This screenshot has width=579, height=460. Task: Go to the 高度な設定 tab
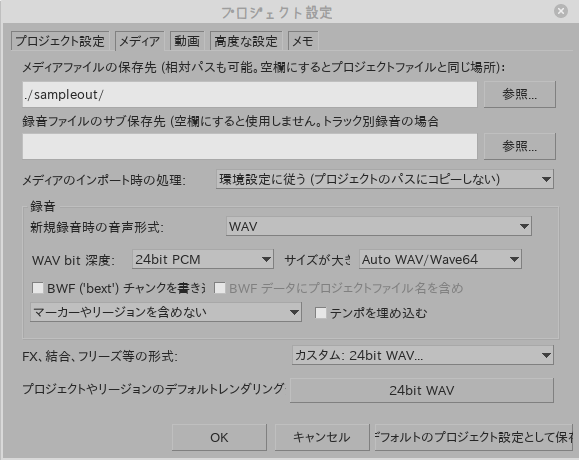click(x=246, y=41)
